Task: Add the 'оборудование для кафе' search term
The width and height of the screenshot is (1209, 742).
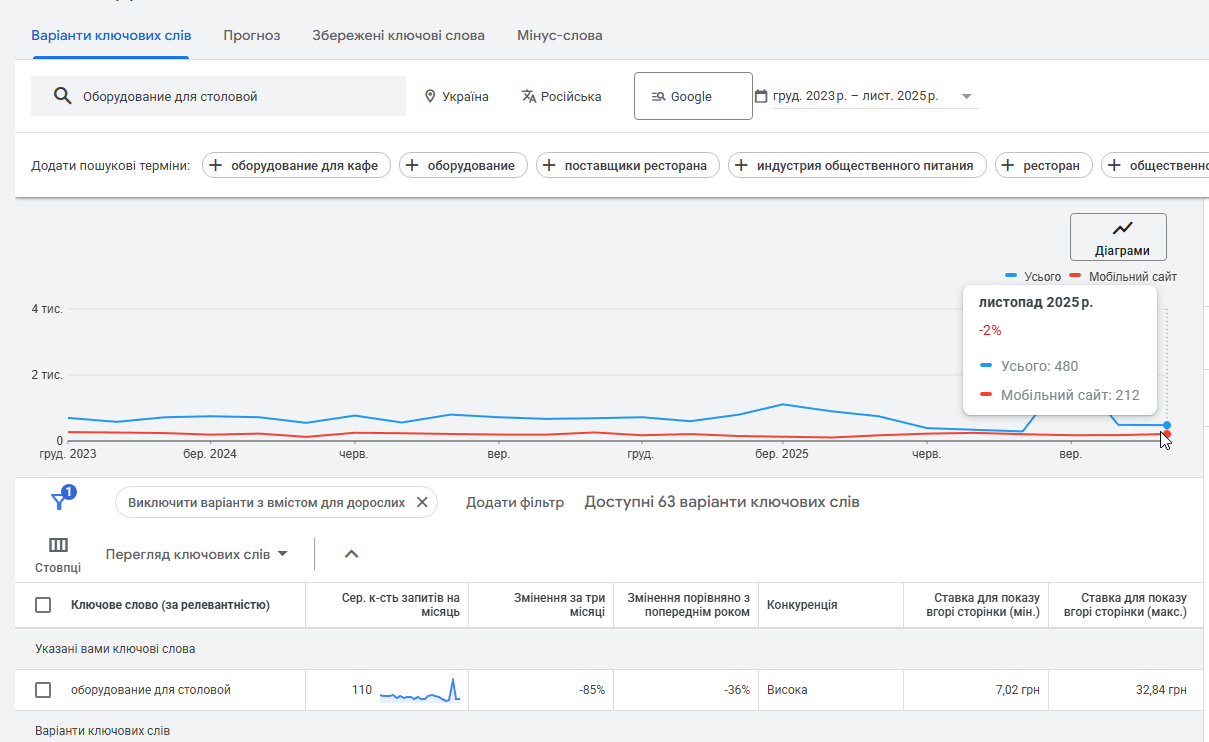Action: point(295,166)
